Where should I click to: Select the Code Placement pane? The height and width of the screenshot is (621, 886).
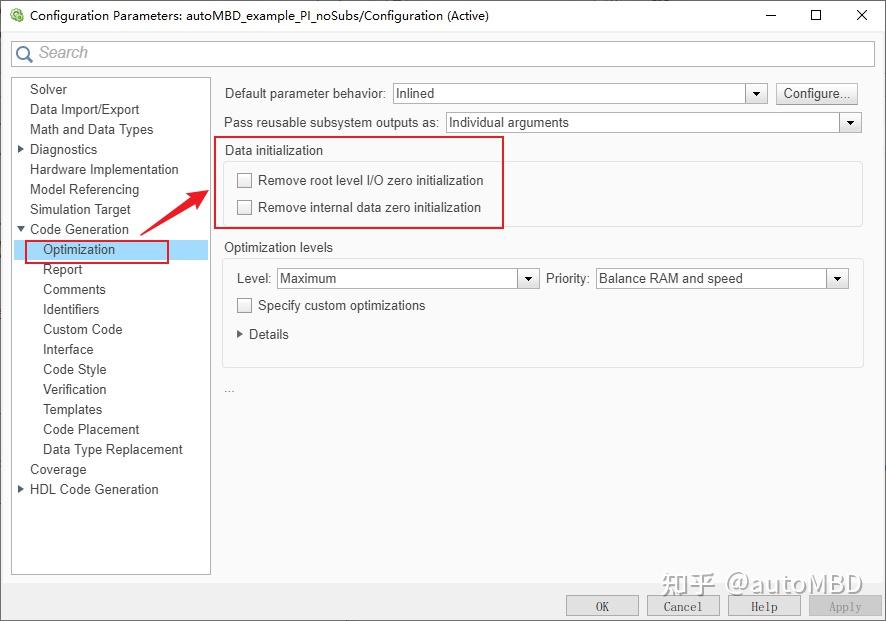[92, 429]
